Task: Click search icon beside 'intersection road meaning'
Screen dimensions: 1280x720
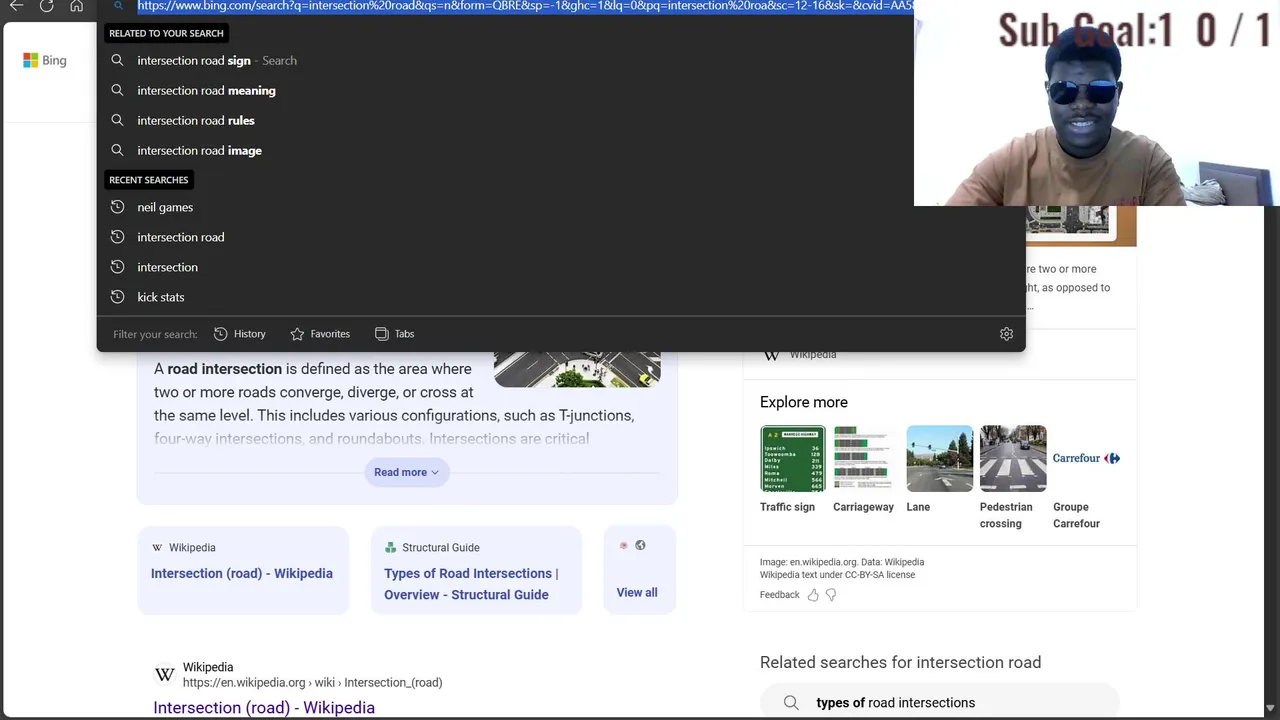Action: pos(117,90)
